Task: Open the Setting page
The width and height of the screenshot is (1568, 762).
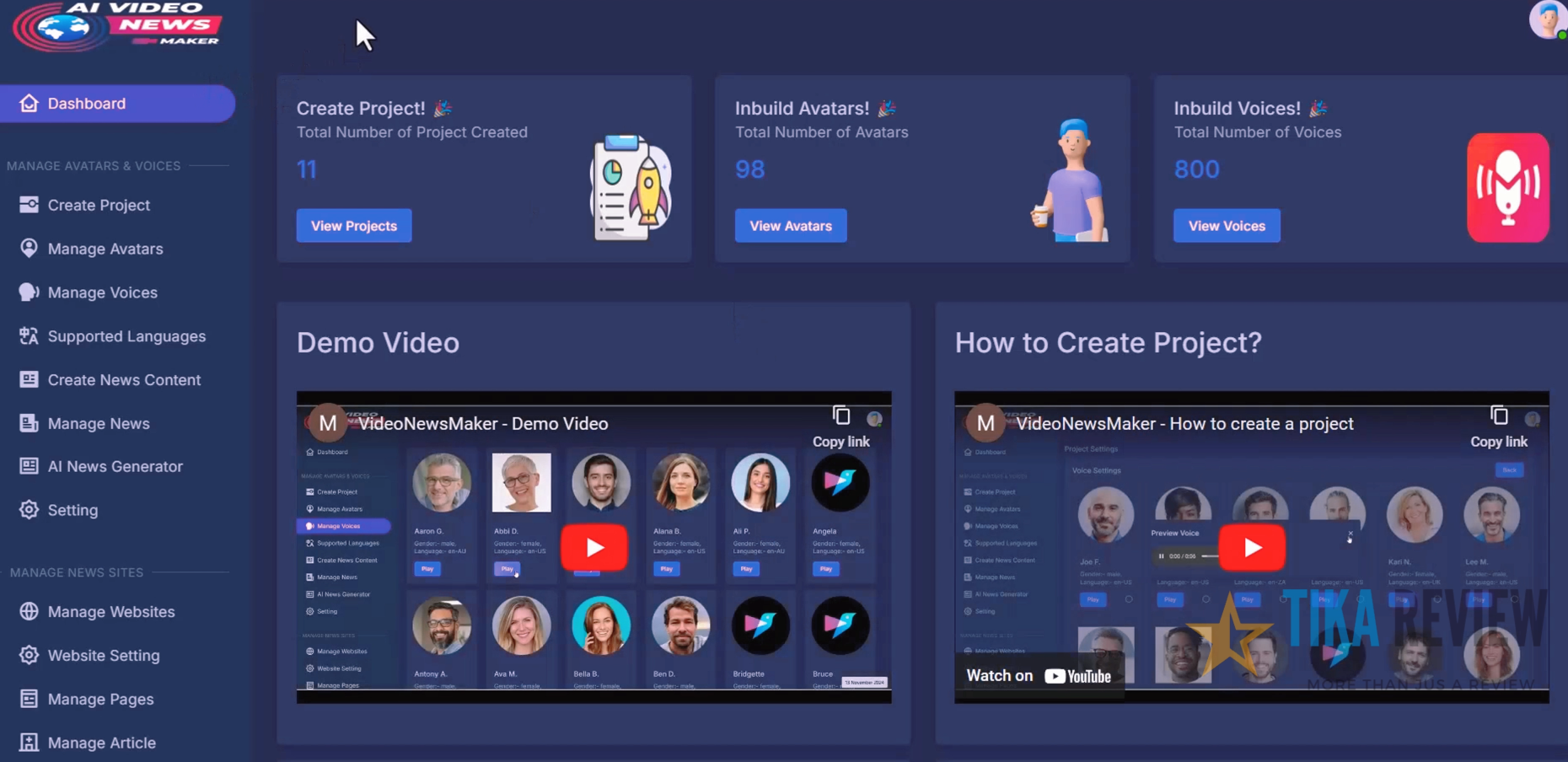Action: click(72, 510)
